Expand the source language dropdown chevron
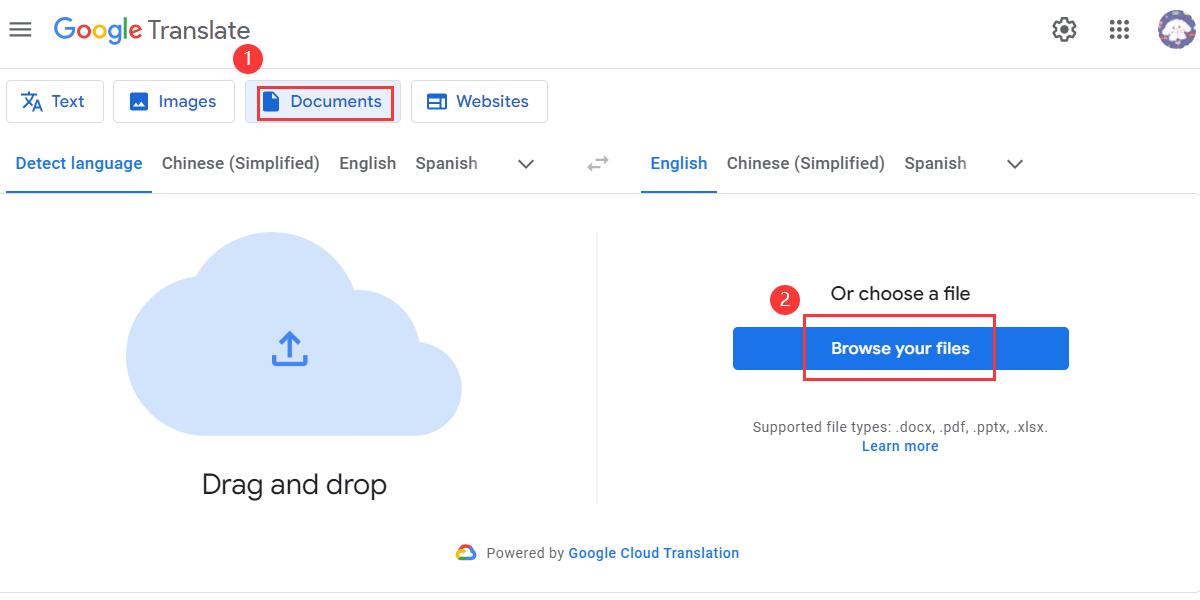Screen dimensions: 1200x600 (525, 164)
